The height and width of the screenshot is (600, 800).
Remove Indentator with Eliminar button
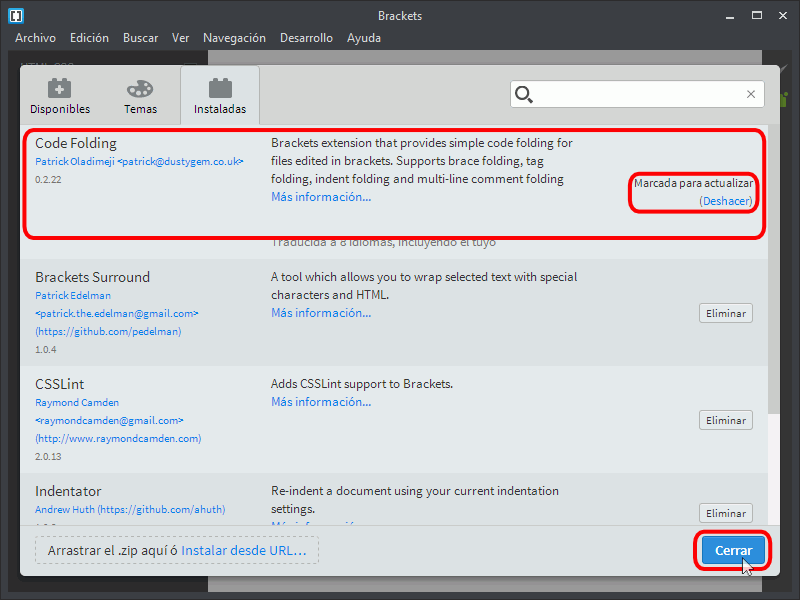click(726, 513)
